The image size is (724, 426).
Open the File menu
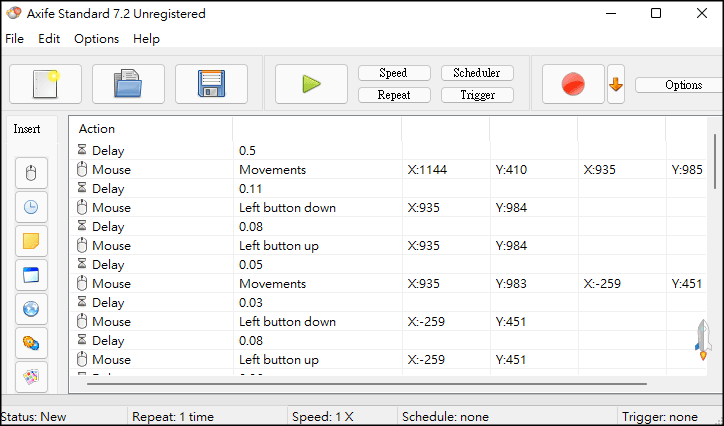14,39
